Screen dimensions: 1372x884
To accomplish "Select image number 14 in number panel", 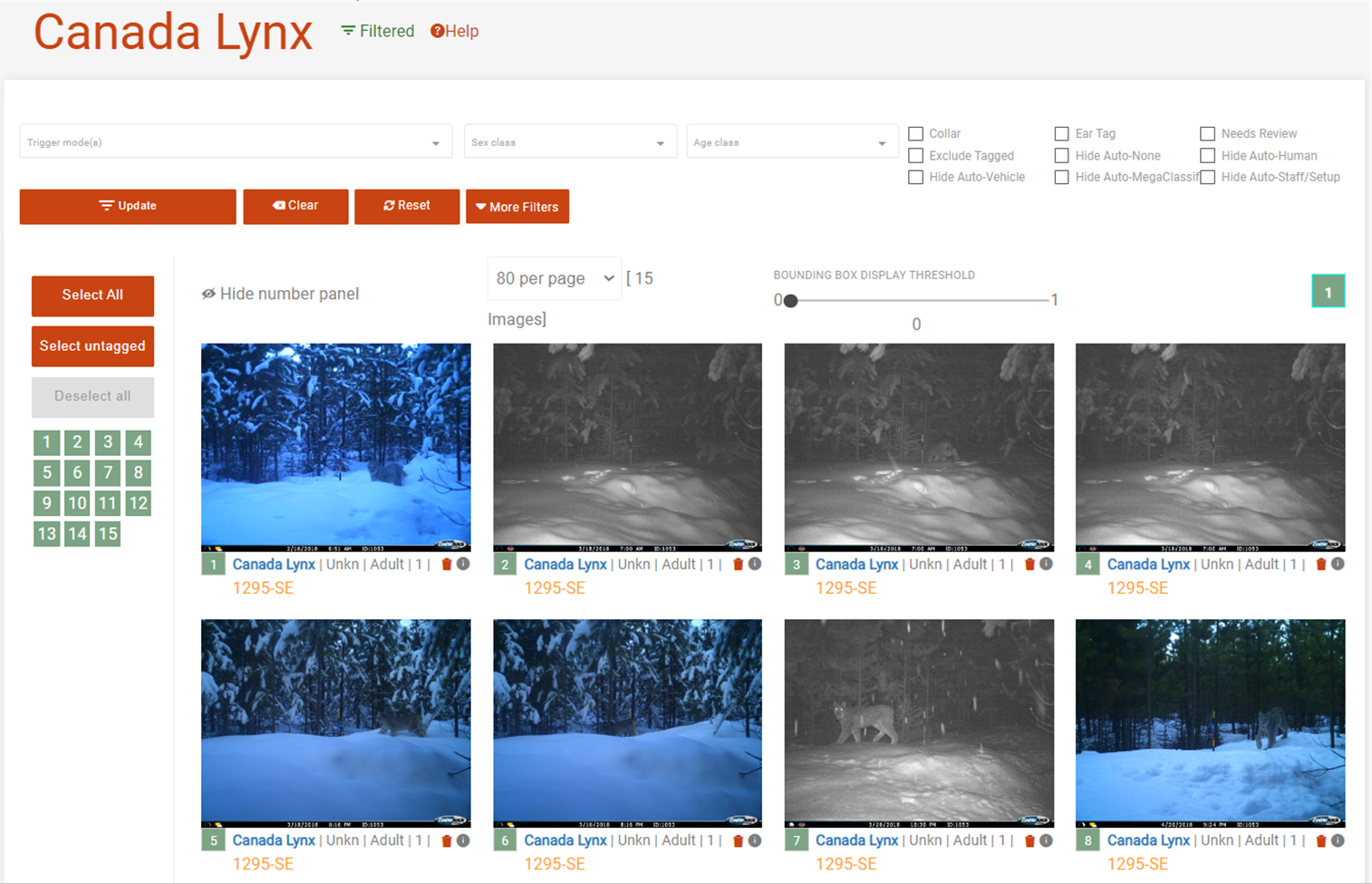I will coord(77,534).
